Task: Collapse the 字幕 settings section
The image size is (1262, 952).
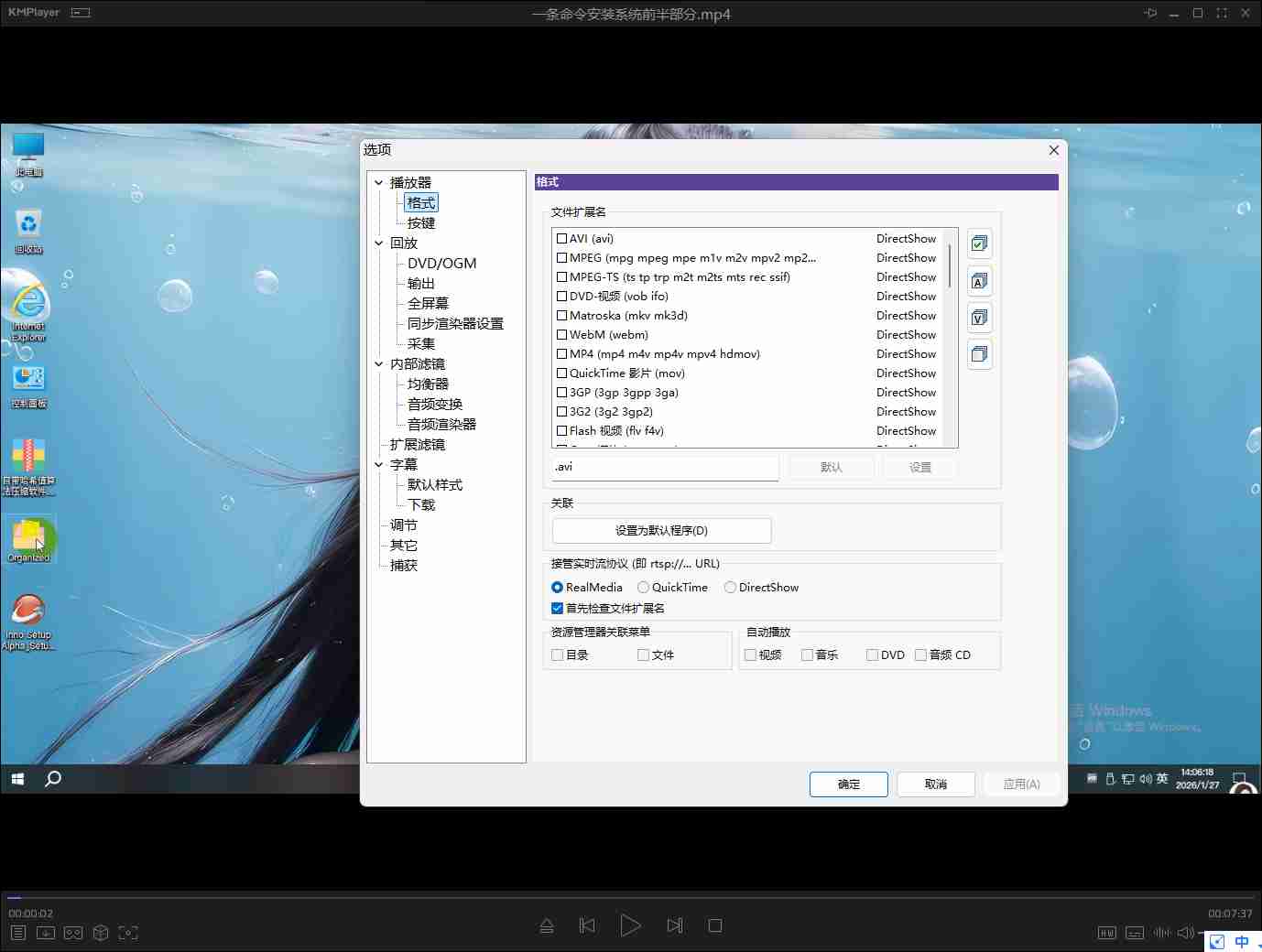Action: pos(378,464)
